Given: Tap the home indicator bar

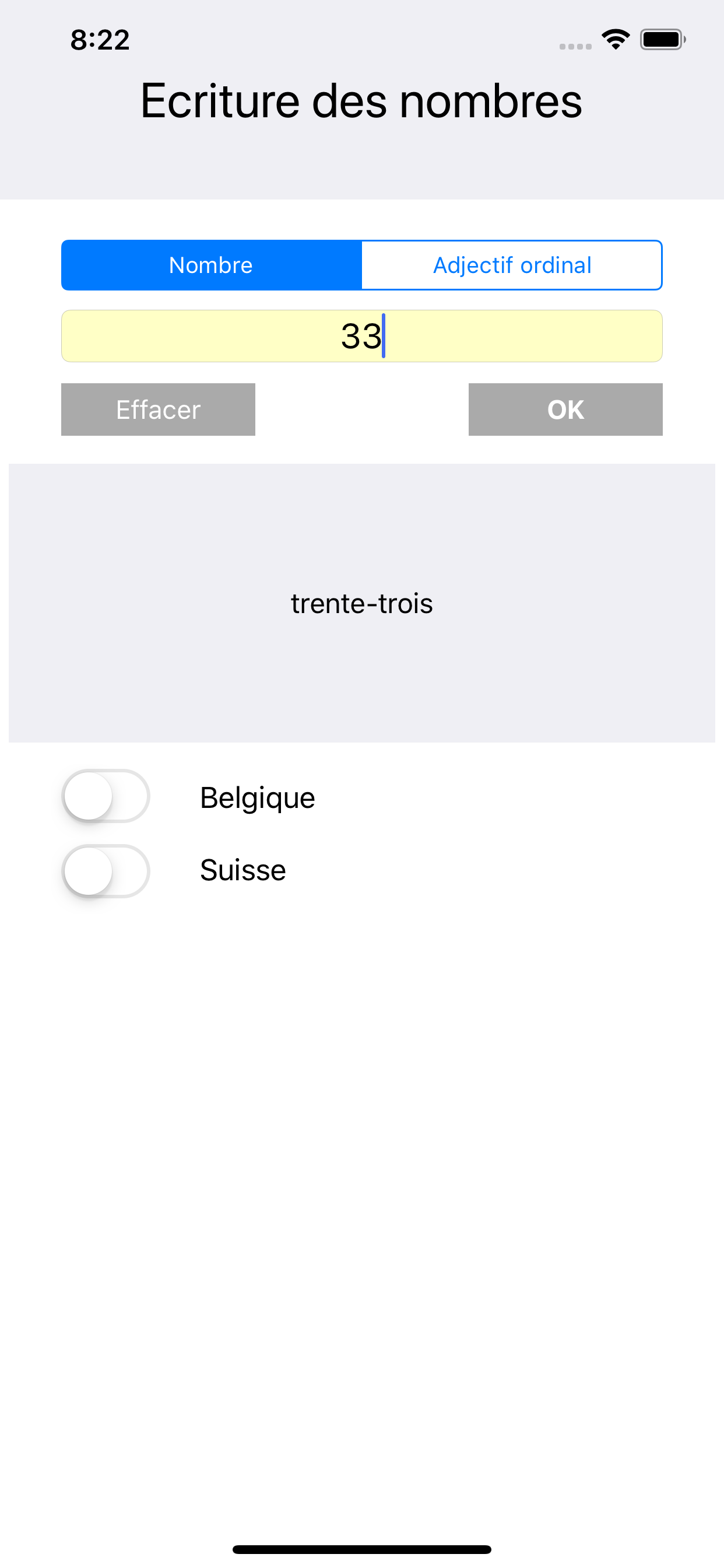Looking at the screenshot, I should pos(361,1549).
